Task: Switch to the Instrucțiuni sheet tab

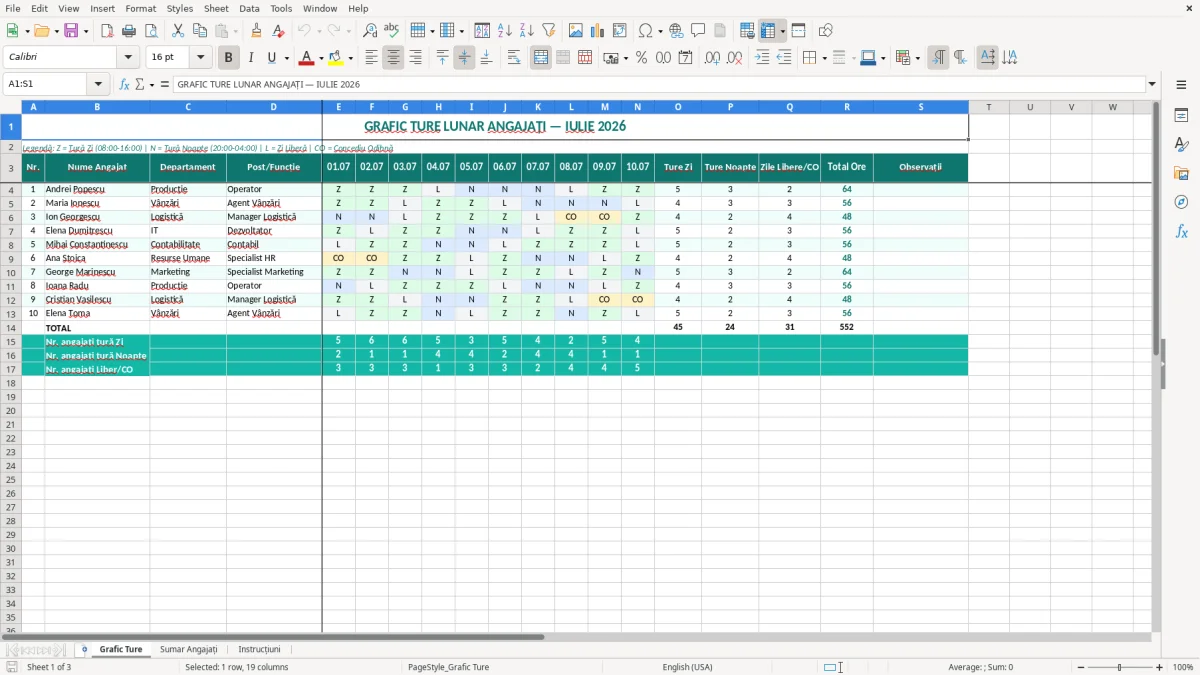Action: [x=260, y=650]
